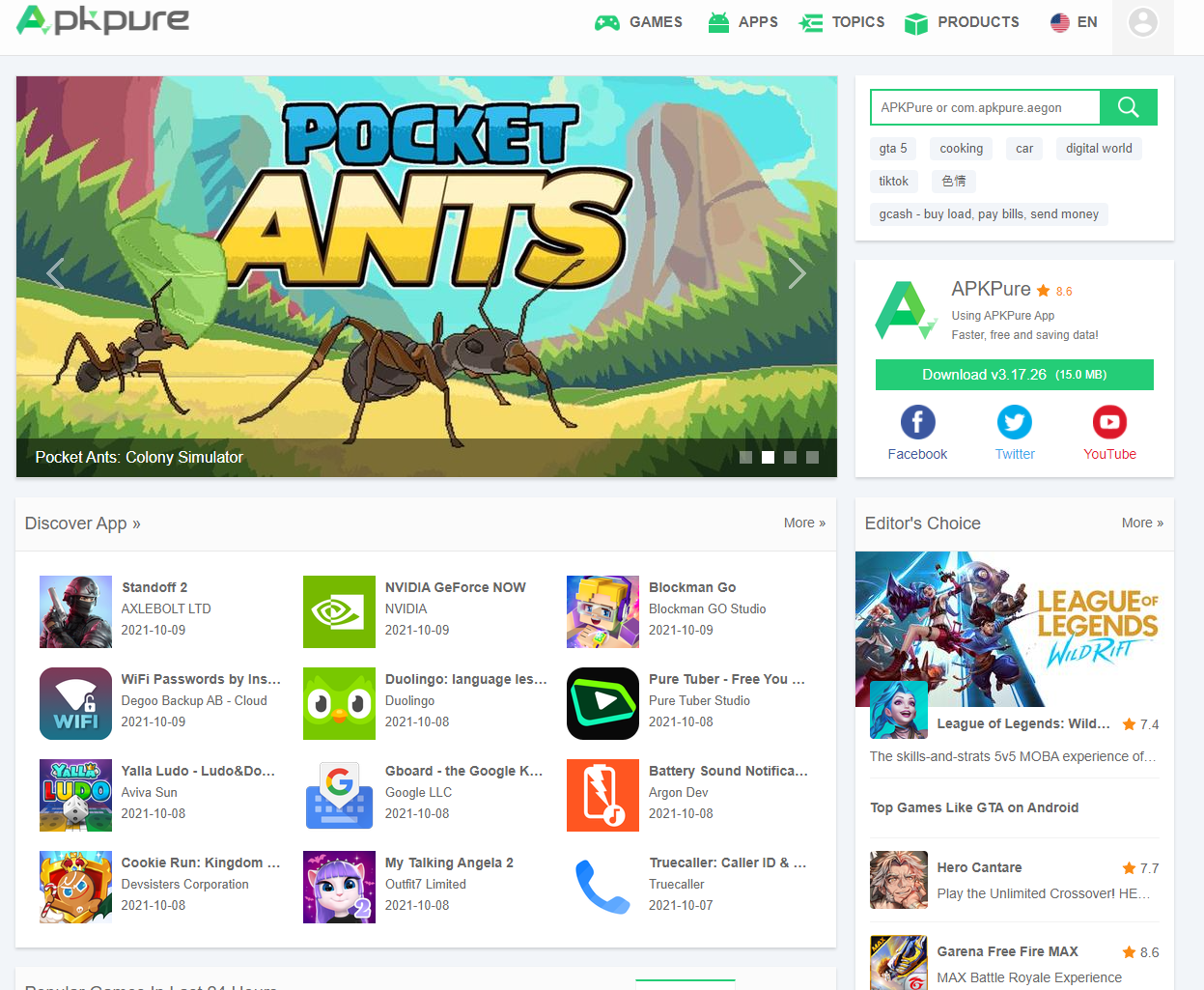1204x990 pixels.
Task: Open the Truecaller: Caller ID title link
Action: [728, 863]
